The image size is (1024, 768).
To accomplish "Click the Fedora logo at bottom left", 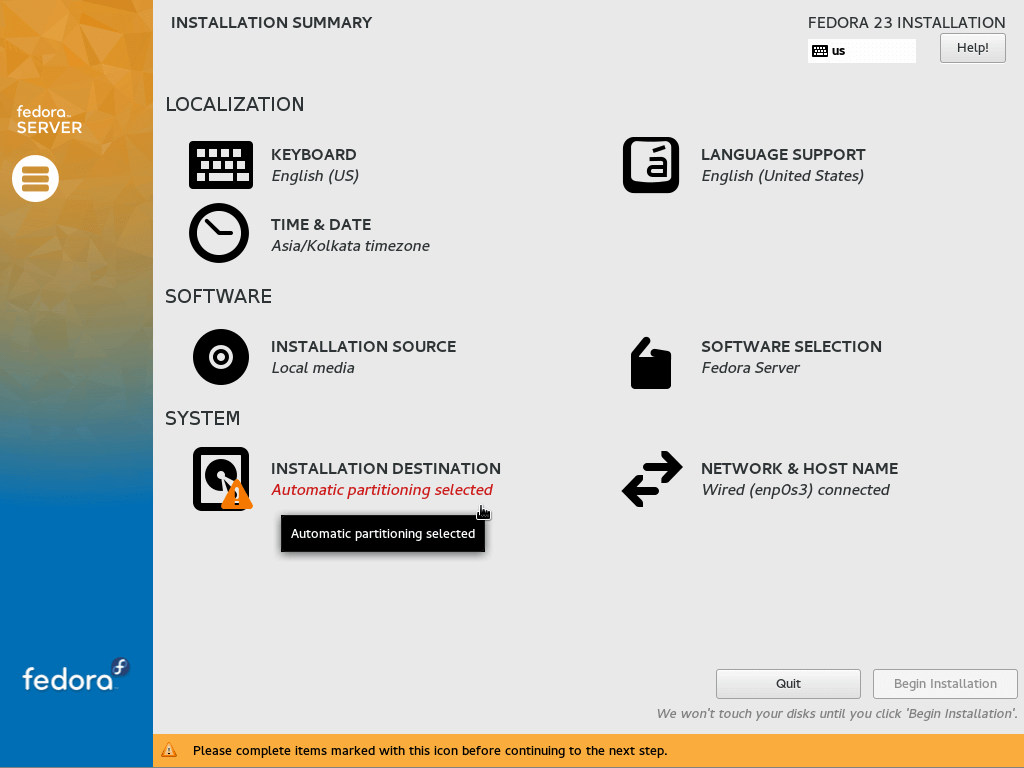I will pyautogui.click(x=76, y=677).
